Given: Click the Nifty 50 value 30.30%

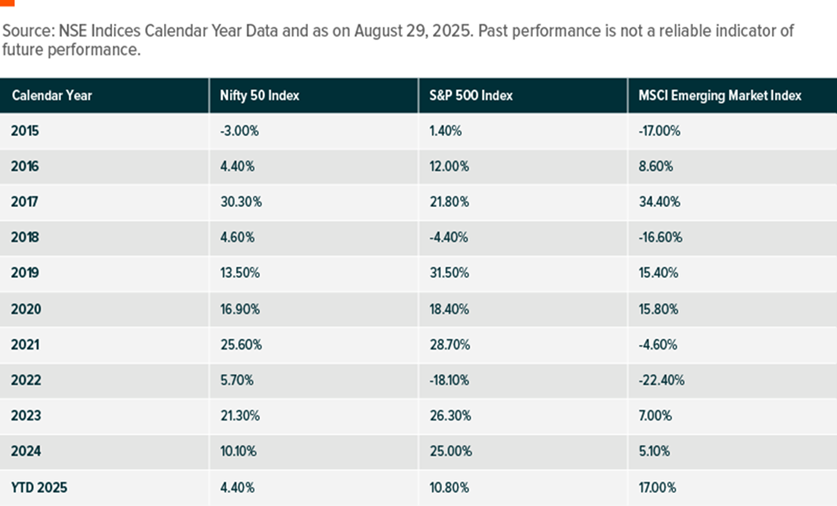Looking at the screenshot, I should click(241, 201).
